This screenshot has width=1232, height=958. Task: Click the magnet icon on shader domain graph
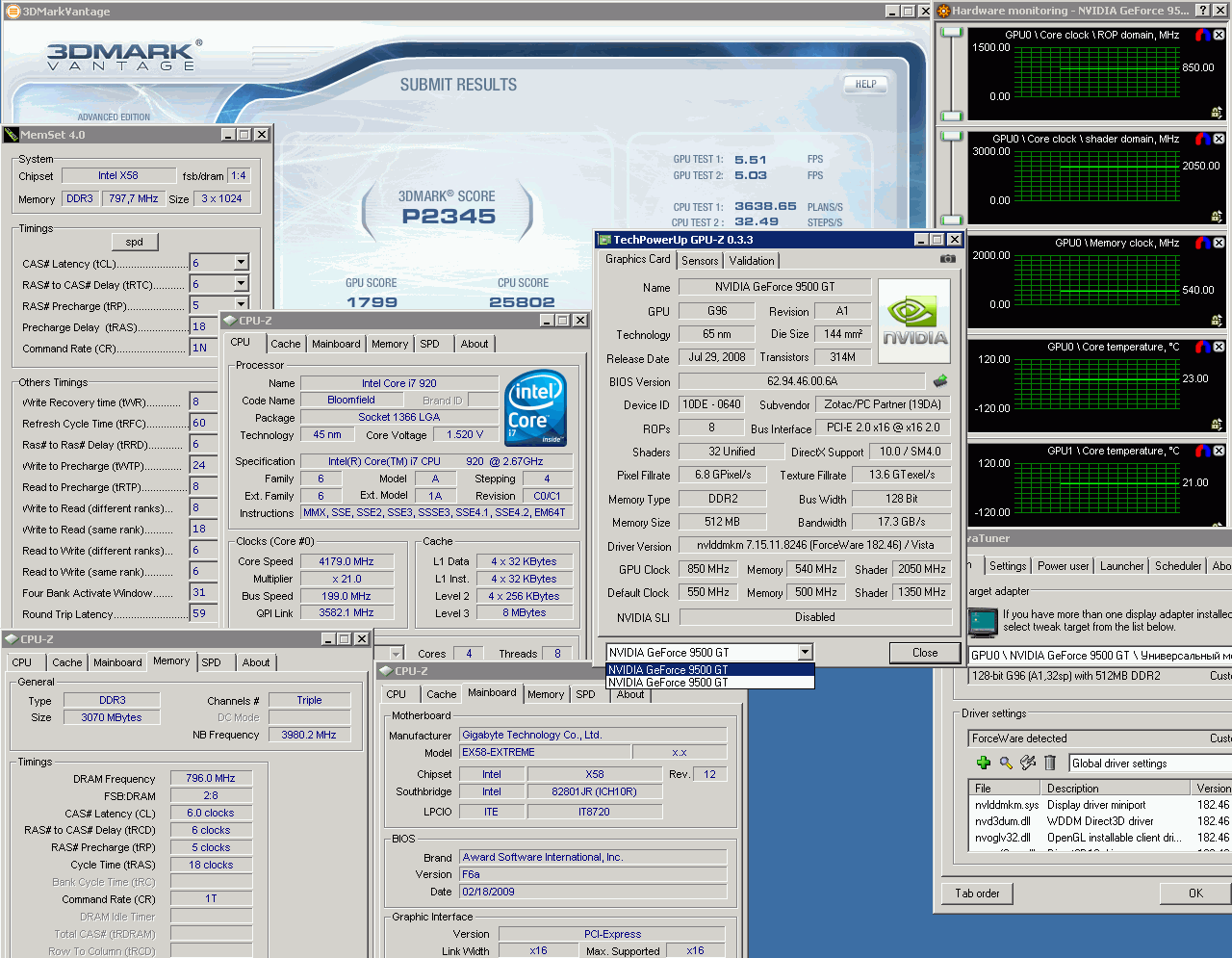(x=1202, y=139)
